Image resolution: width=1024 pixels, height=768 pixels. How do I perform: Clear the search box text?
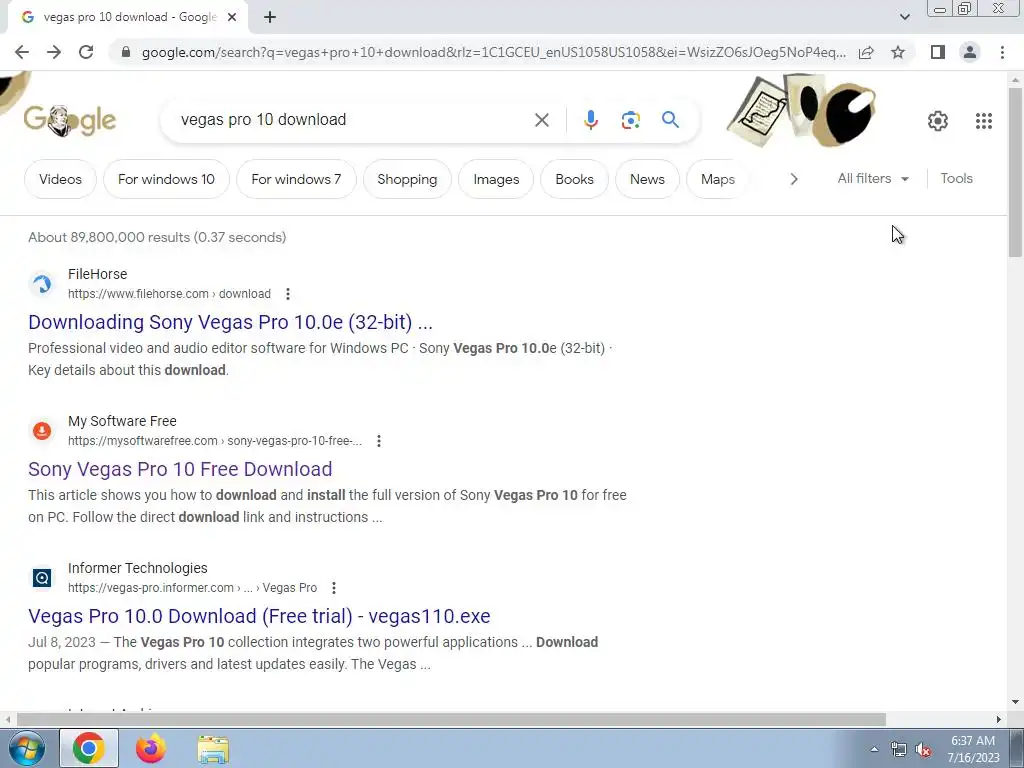click(541, 120)
